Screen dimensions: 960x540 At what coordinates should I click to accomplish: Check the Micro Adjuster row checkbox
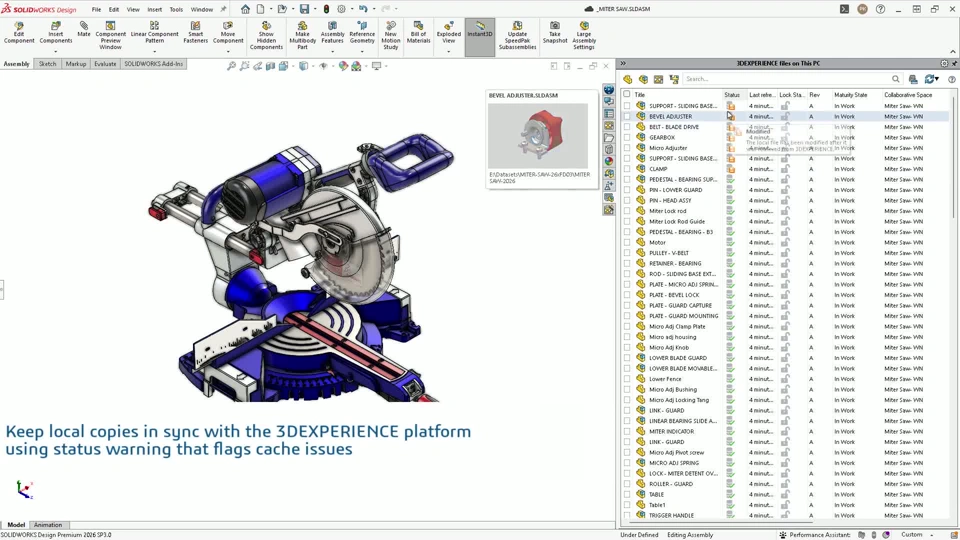tap(626, 148)
